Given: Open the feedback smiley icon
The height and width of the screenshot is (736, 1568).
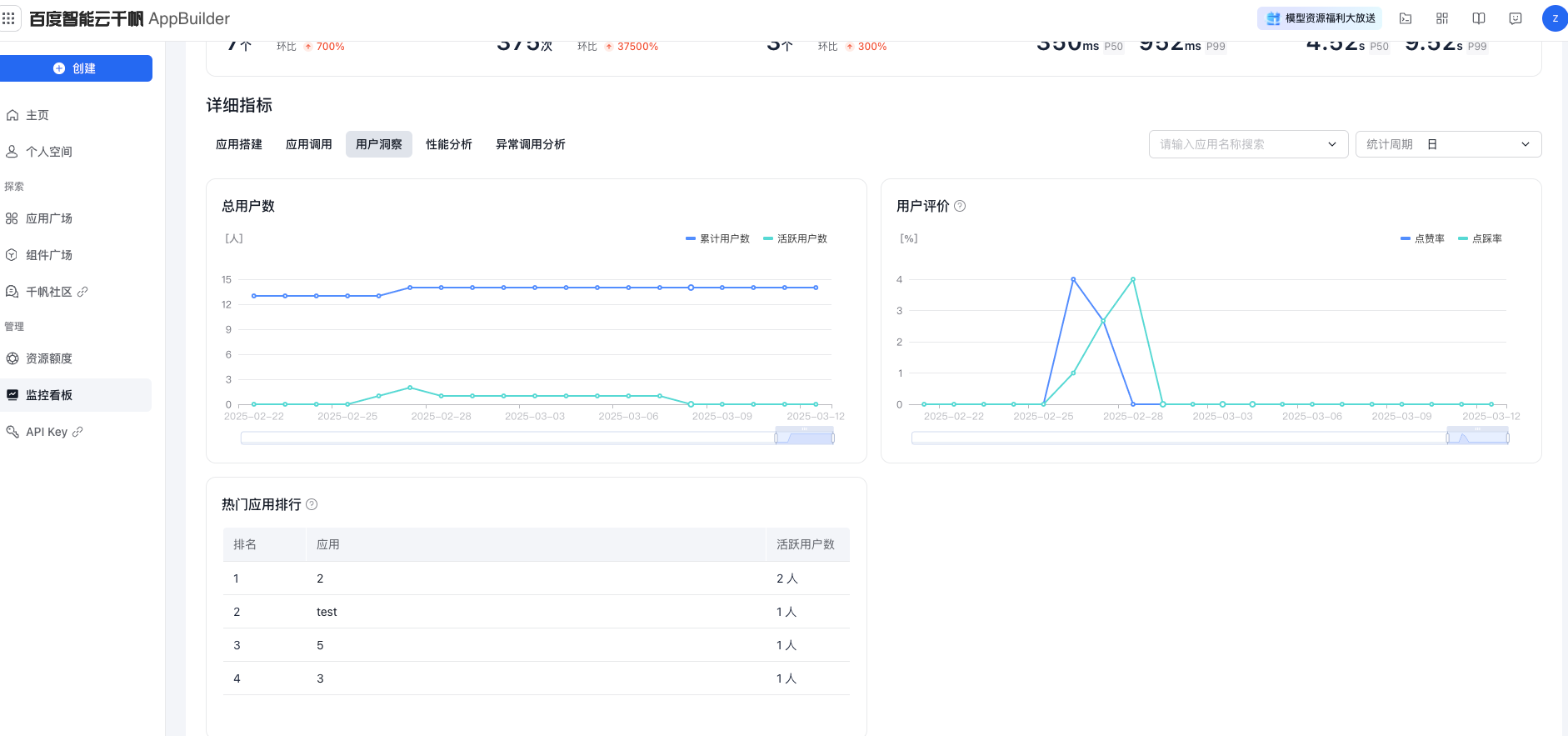Looking at the screenshot, I should [1516, 18].
